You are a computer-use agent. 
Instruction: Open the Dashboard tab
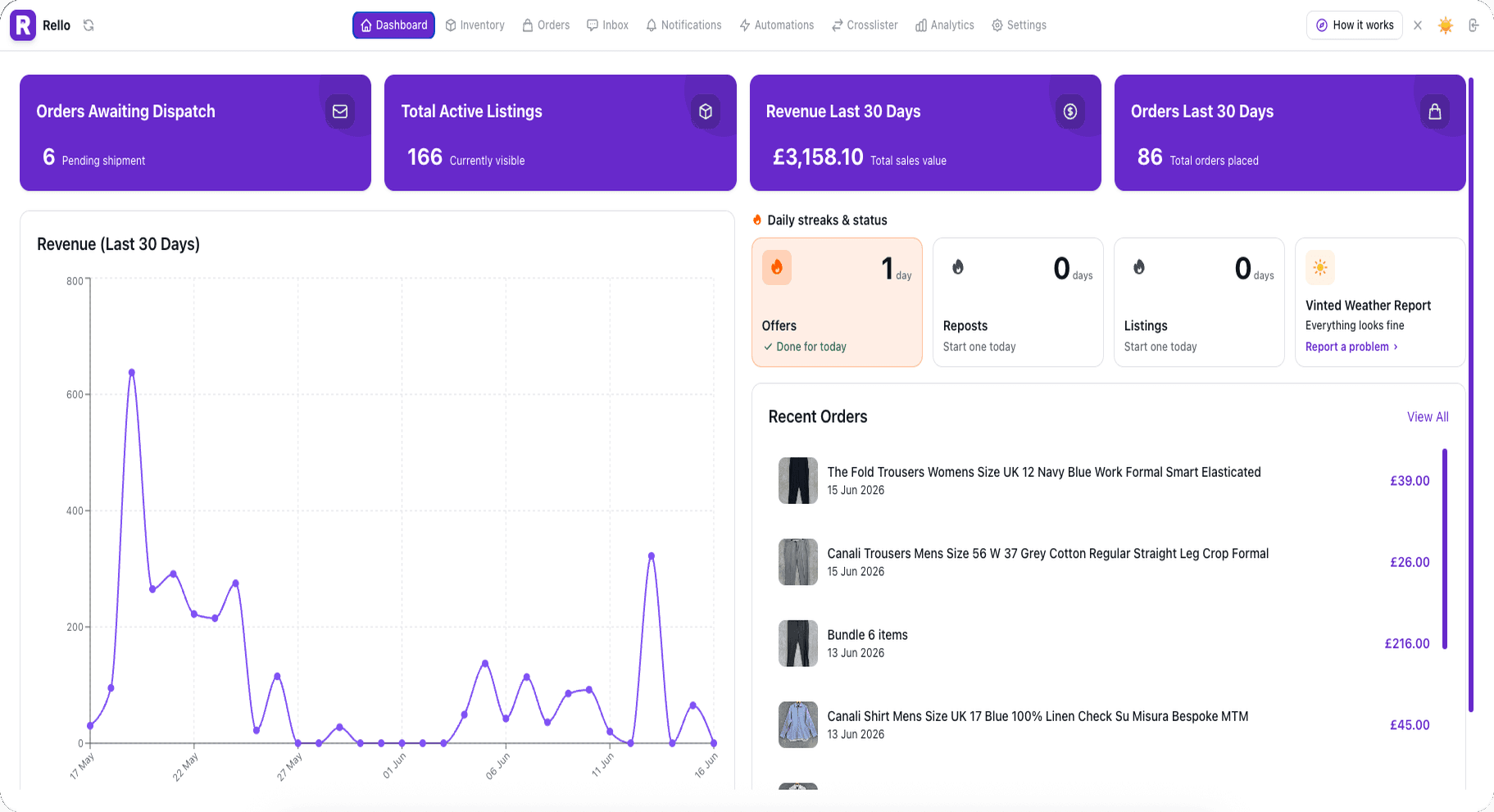pyautogui.click(x=393, y=25)
